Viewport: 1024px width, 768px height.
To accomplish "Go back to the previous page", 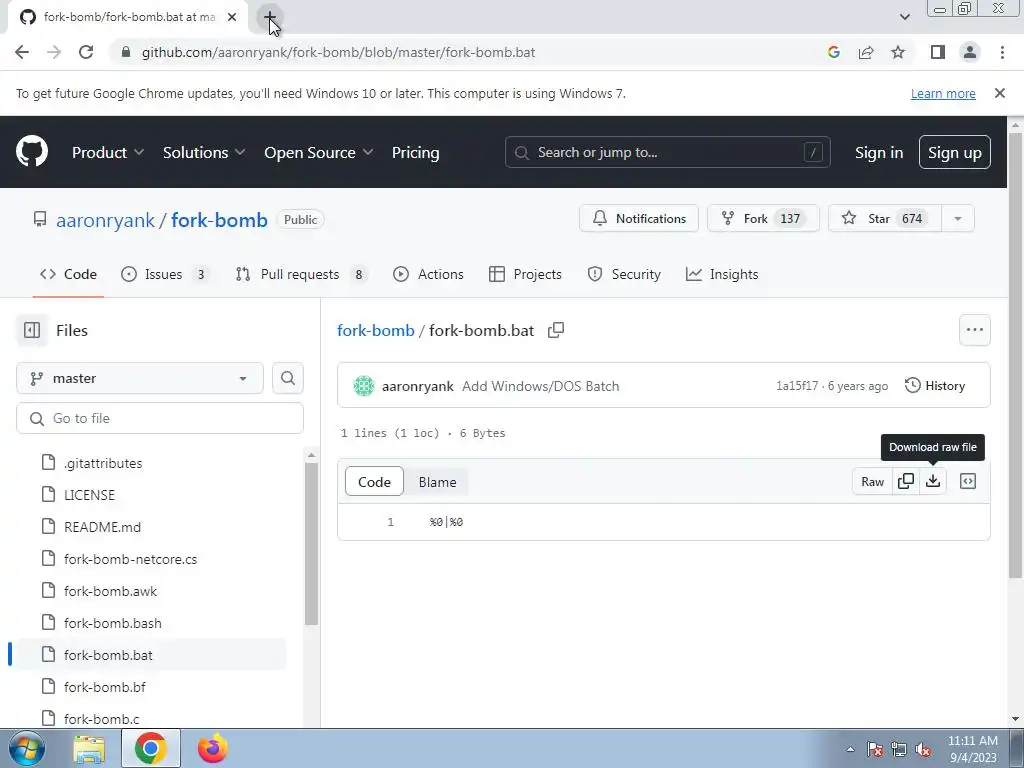I will [x=22, y=52].
